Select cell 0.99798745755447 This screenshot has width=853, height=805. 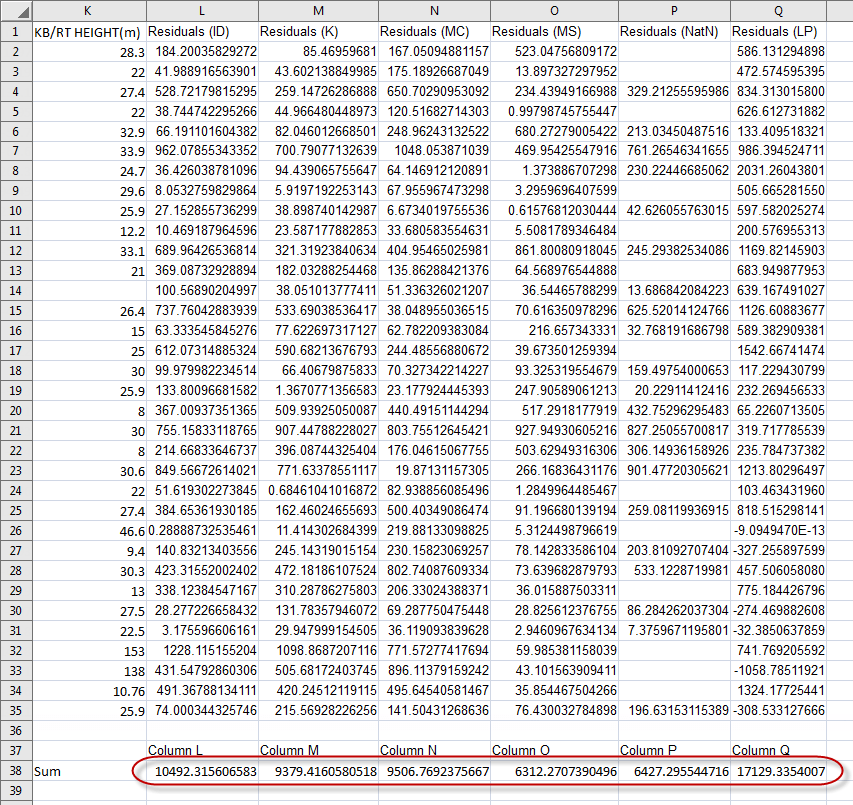point(554,112)
